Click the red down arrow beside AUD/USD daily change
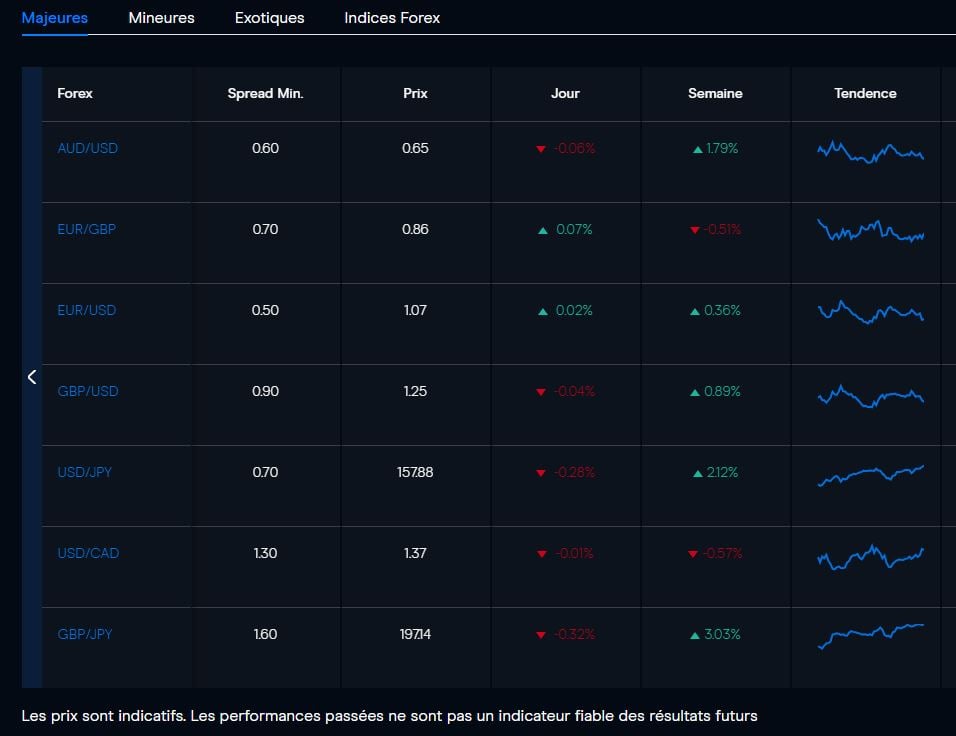This screenshot has width=956, height=736. point(539,148)
